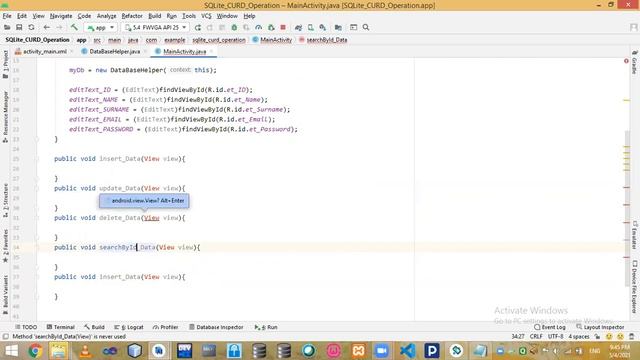Click the Save All toolbar icon
Screen dimensions: 640x360
19,27
